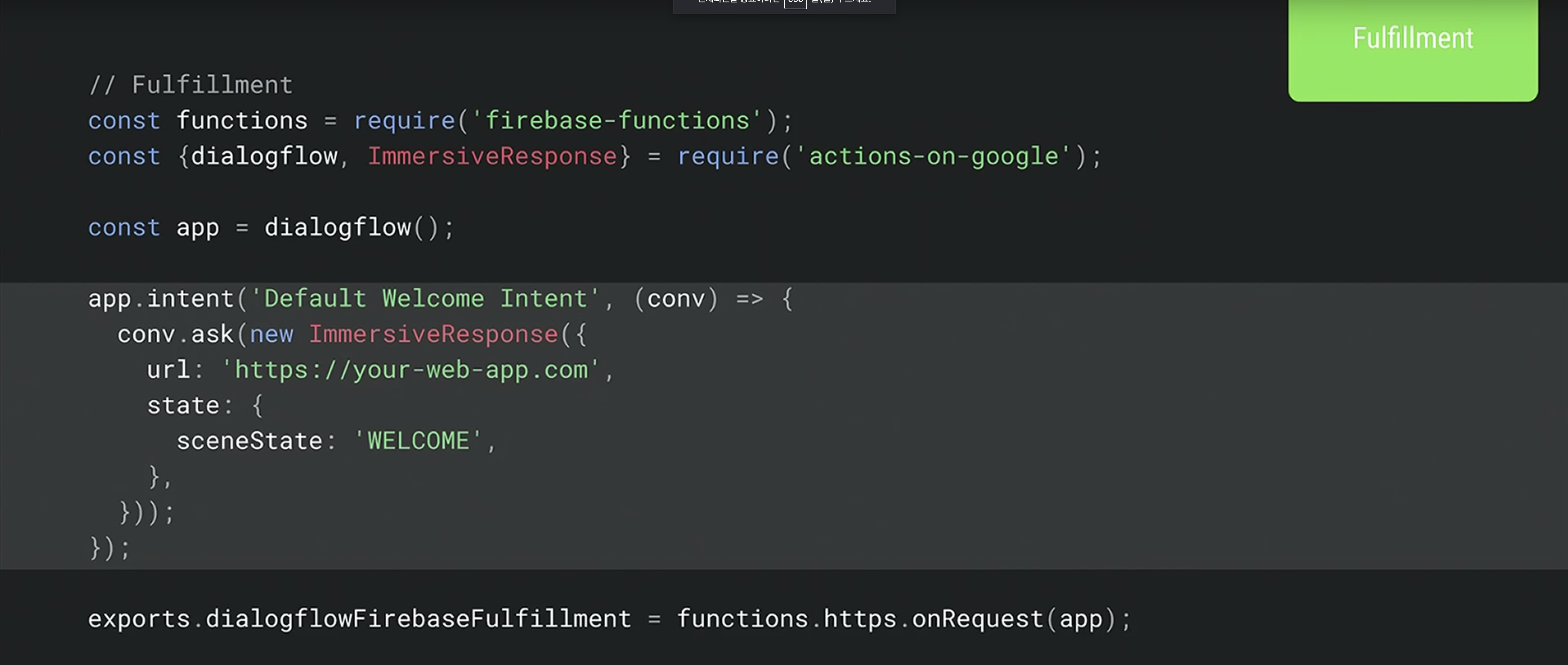
Task: Click the 'functions' variable in first const
Action: point(242,121)
